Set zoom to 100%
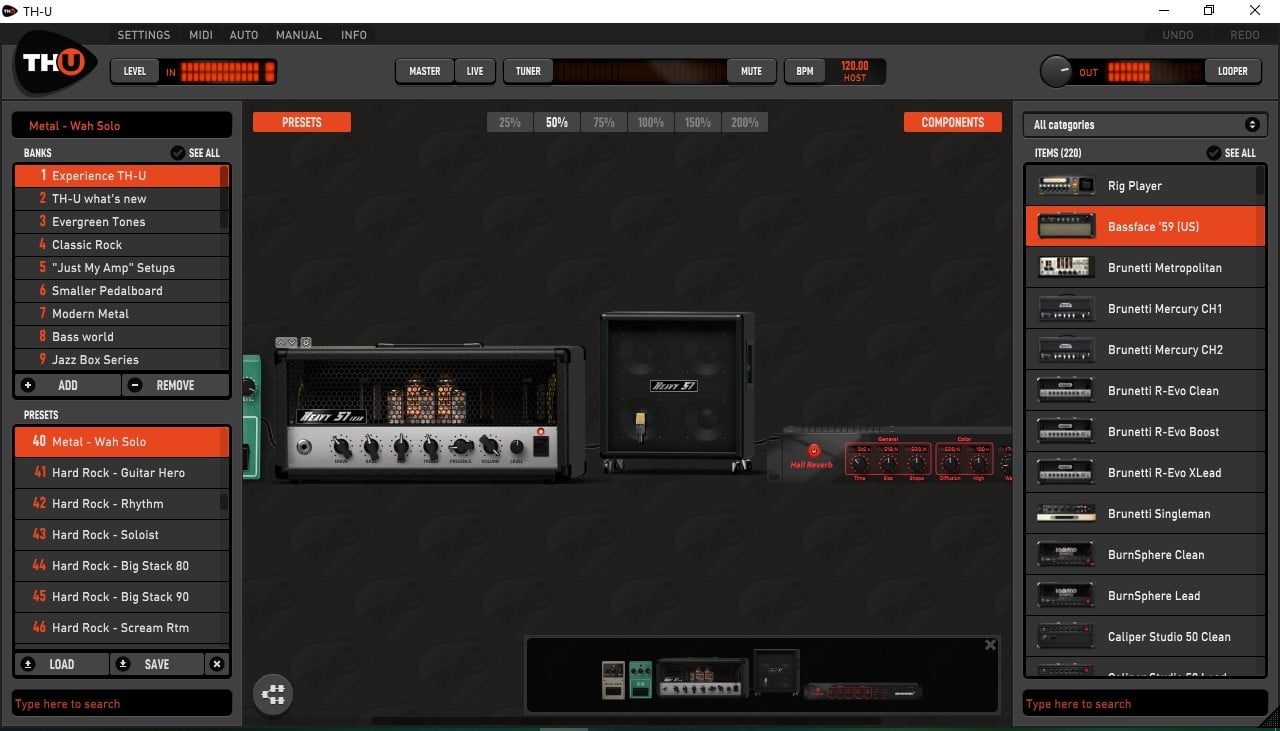This screenshot has height=731, width=1280. click(x=651, y=123)
